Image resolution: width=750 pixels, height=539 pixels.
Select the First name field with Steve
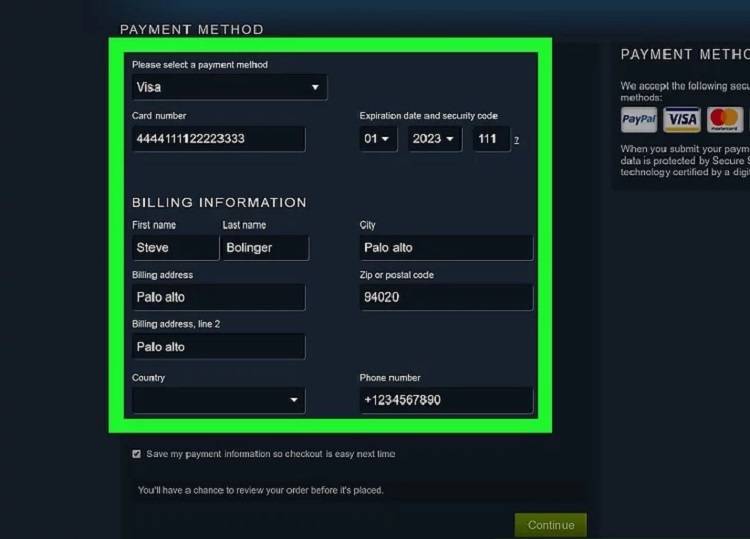click(174, 248)
